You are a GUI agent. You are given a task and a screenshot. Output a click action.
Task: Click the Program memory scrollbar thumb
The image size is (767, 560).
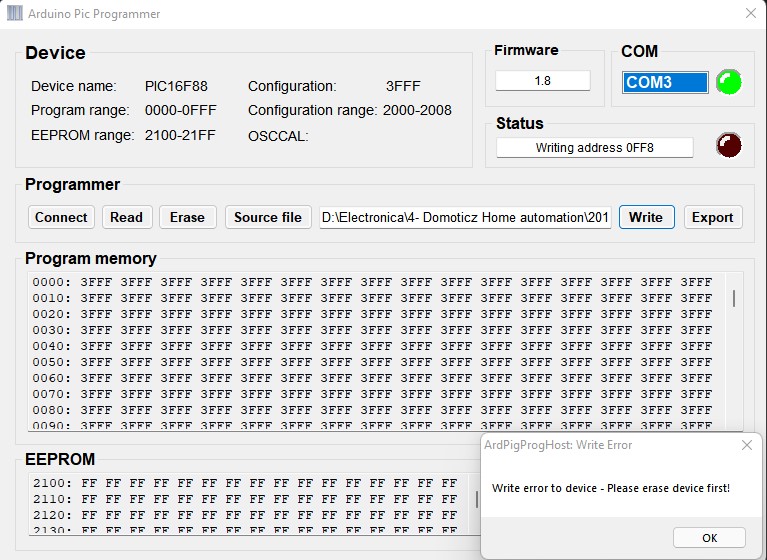734,298
